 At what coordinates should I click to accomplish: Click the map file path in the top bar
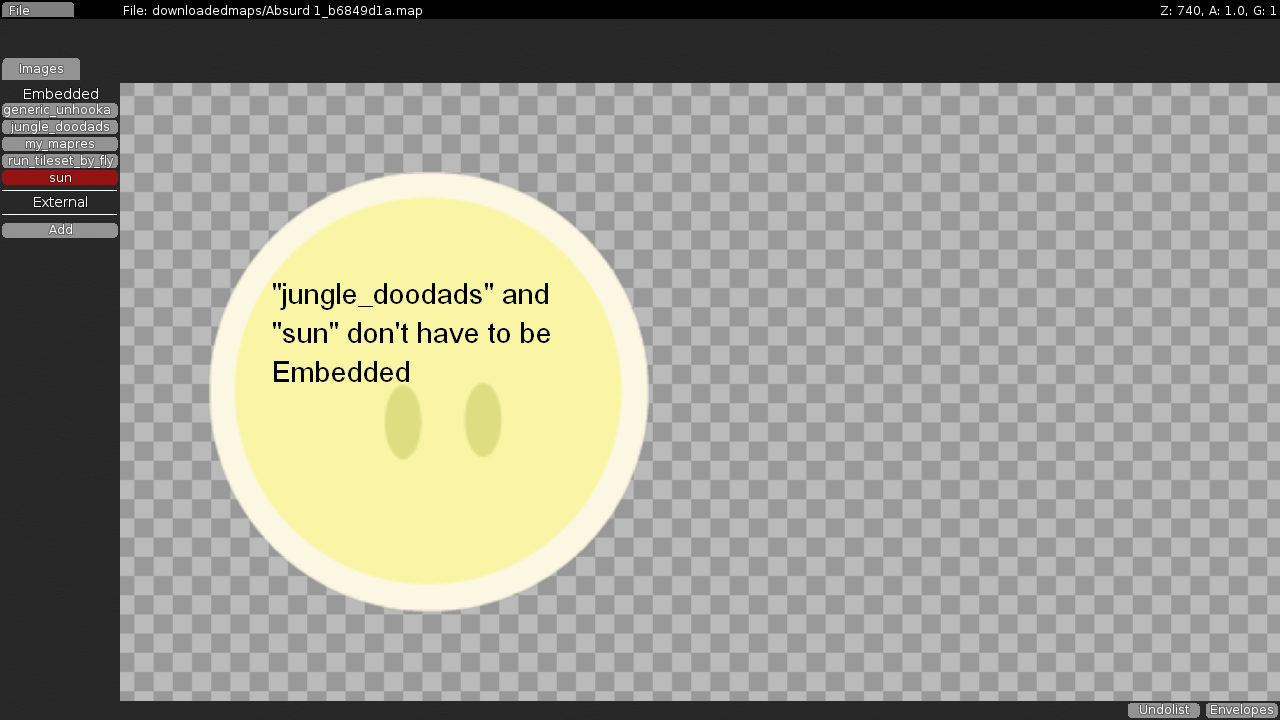[272, 10]
